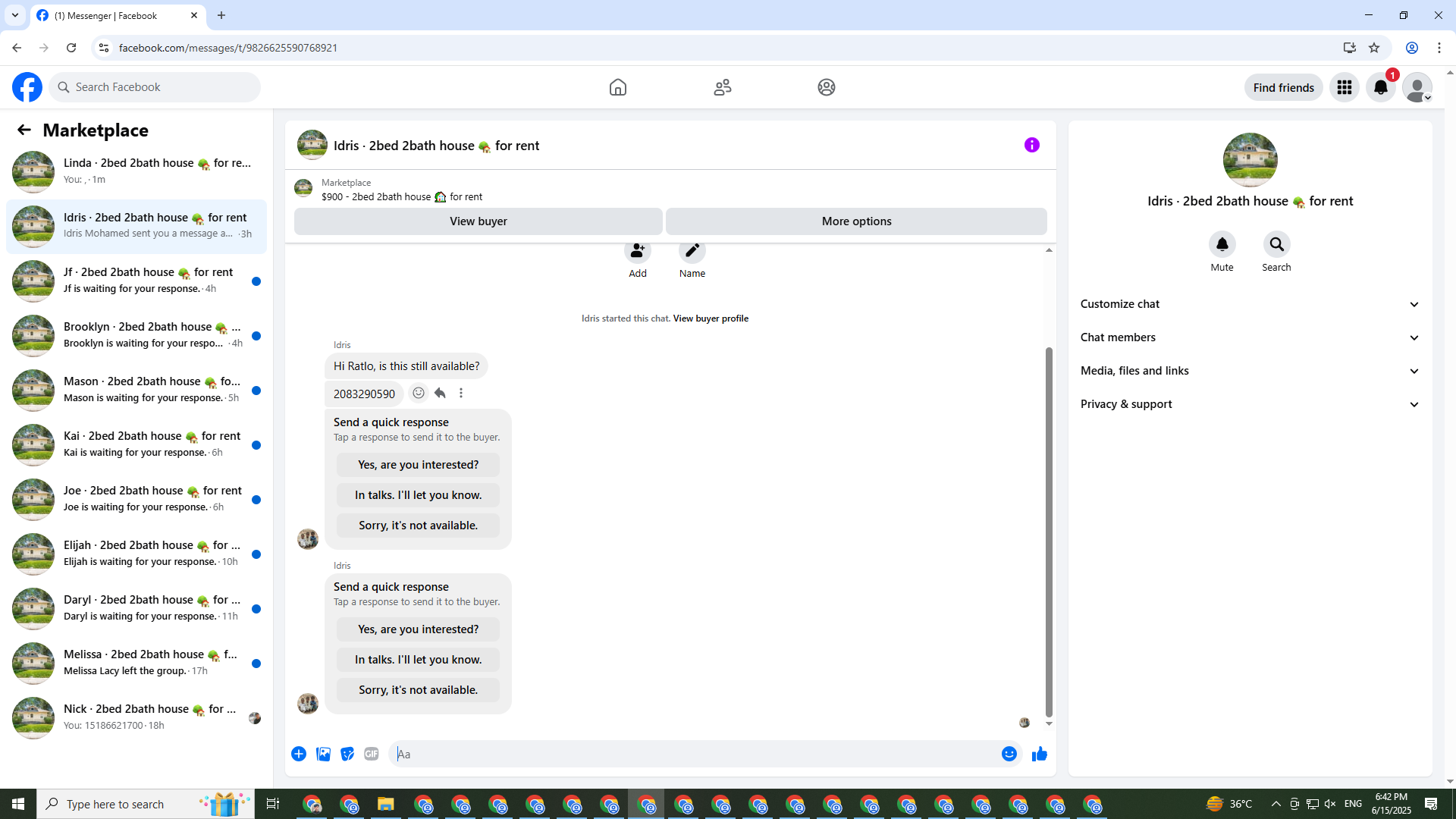
Task: Mute the chat with bell icon
Action: click(x=1222, y=244)
